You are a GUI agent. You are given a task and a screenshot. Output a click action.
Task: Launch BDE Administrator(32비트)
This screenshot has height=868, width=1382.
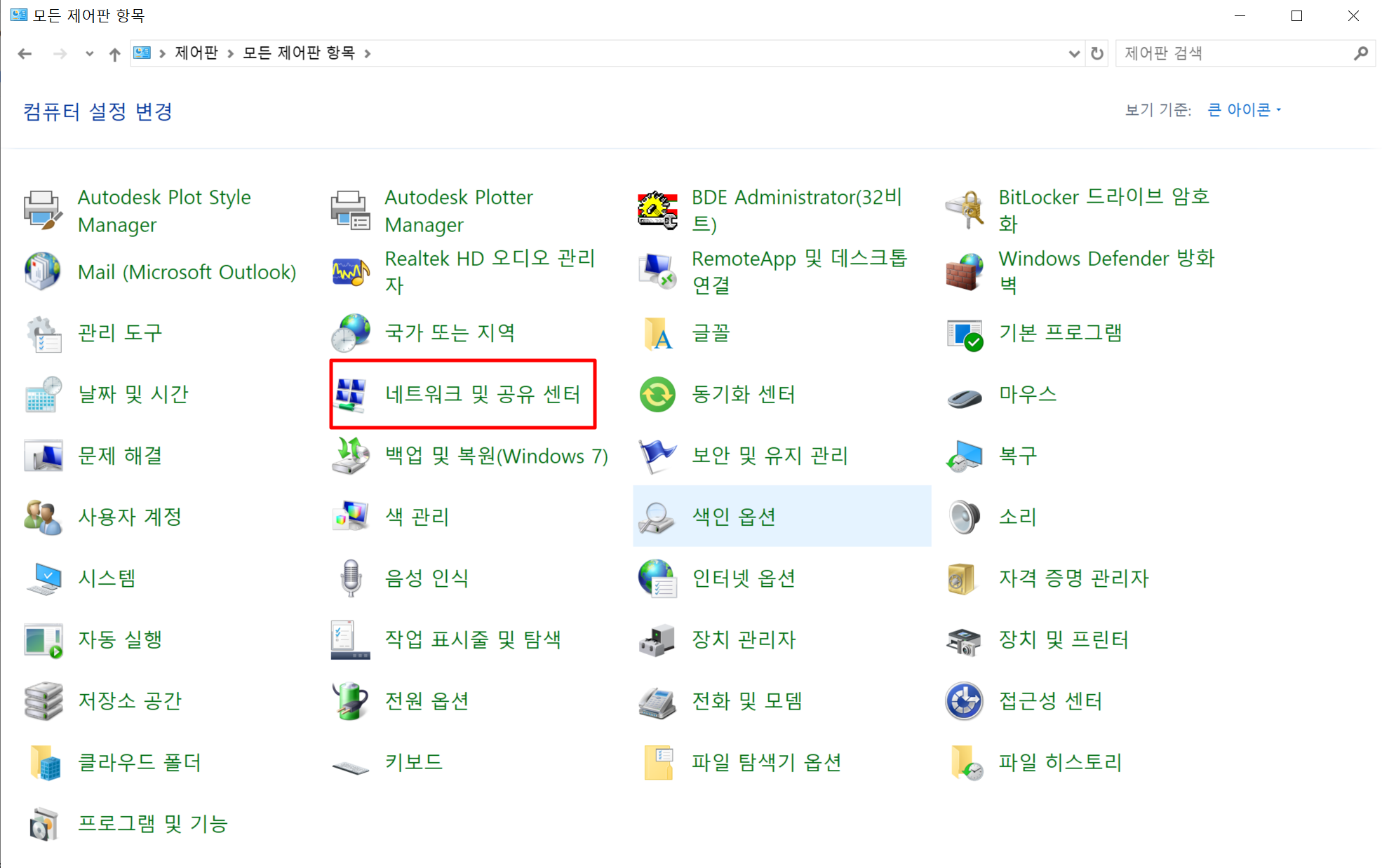[796, 210]
